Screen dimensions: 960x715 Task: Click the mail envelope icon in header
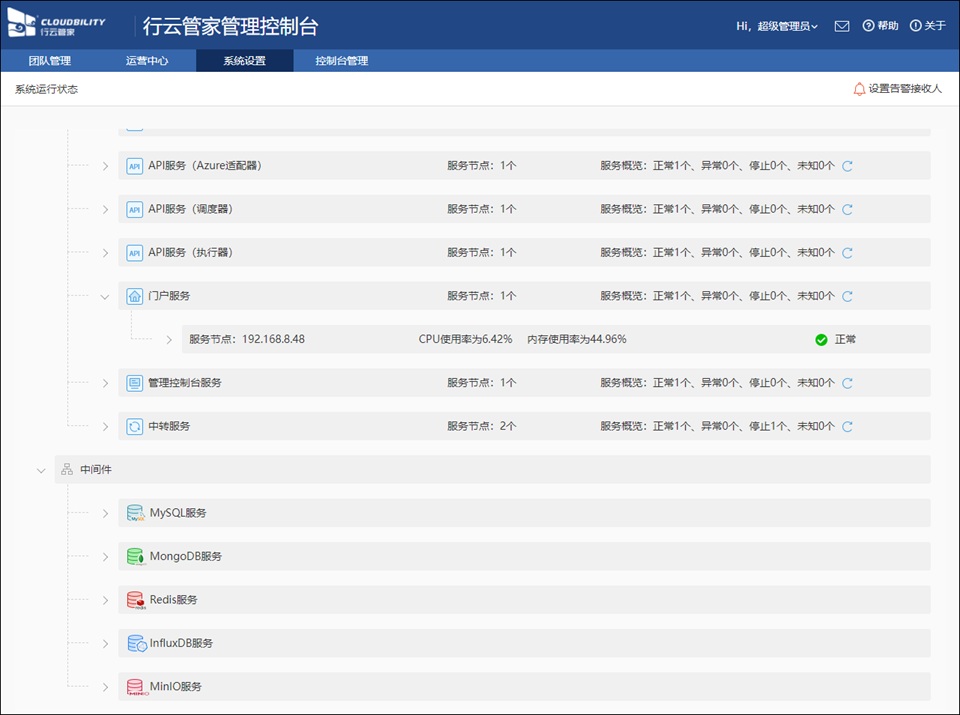click(842, 26)
